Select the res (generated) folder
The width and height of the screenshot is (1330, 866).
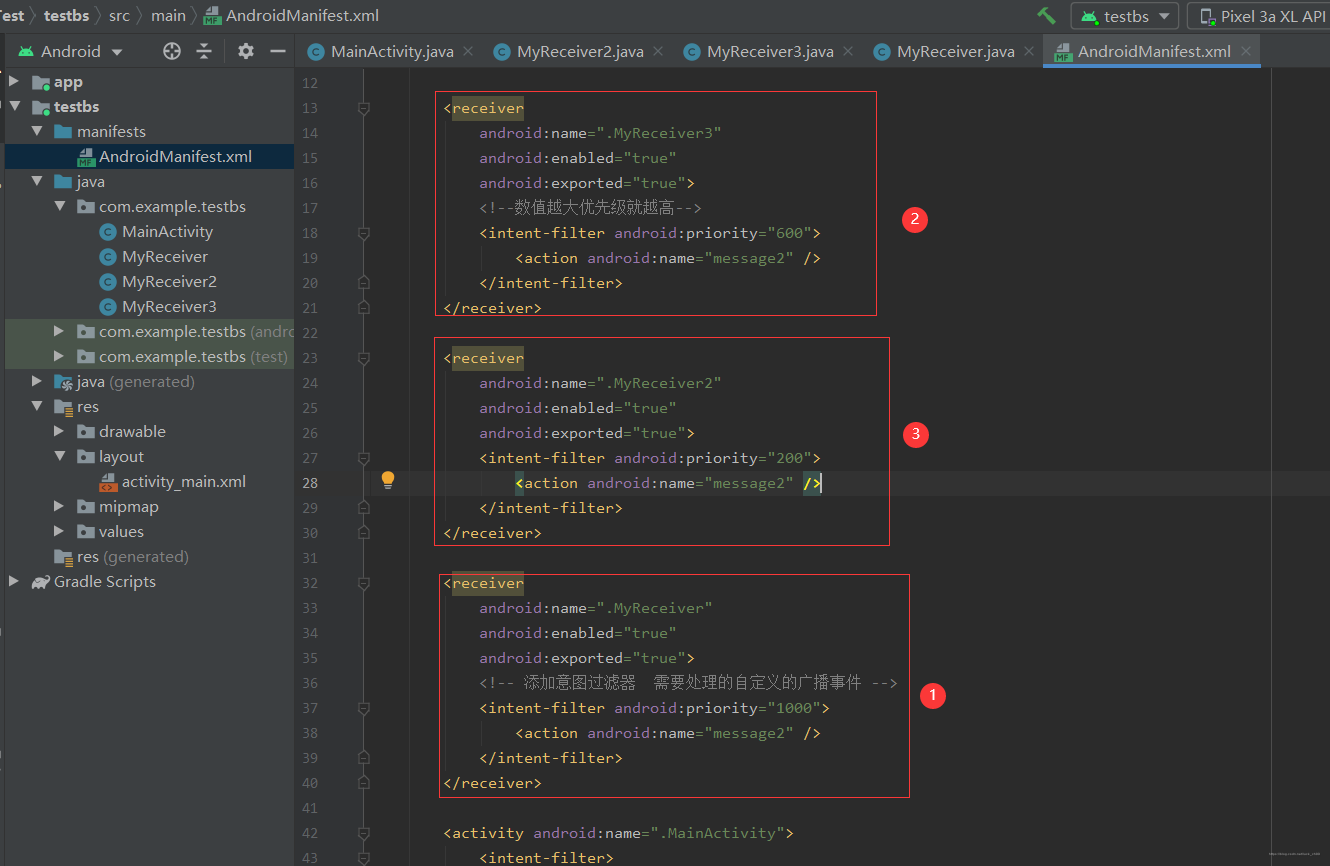[133, 556]
